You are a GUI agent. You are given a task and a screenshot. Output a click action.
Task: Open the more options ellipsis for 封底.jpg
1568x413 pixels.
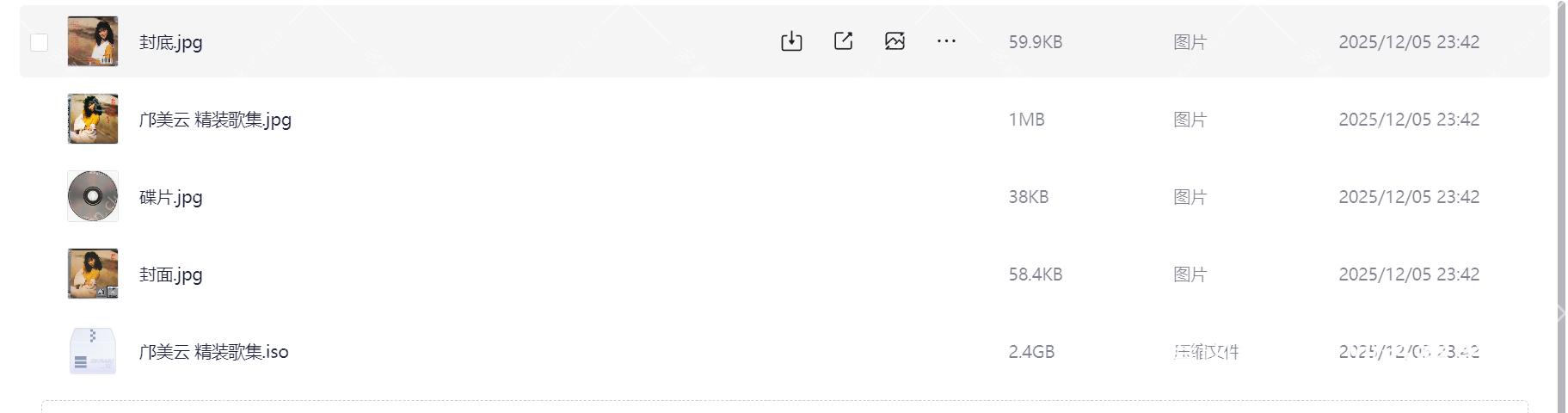(946, 41)
